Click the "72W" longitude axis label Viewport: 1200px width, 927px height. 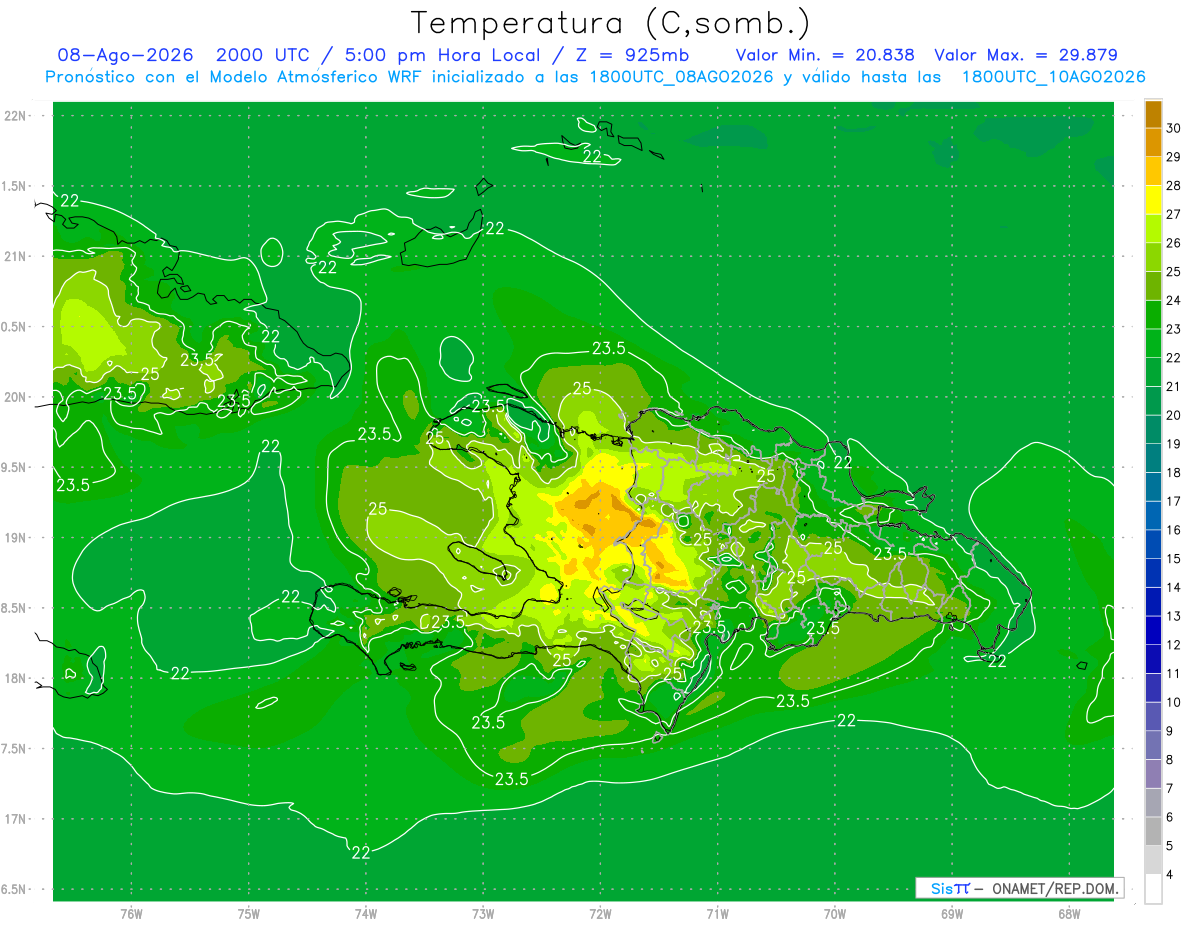600,914
